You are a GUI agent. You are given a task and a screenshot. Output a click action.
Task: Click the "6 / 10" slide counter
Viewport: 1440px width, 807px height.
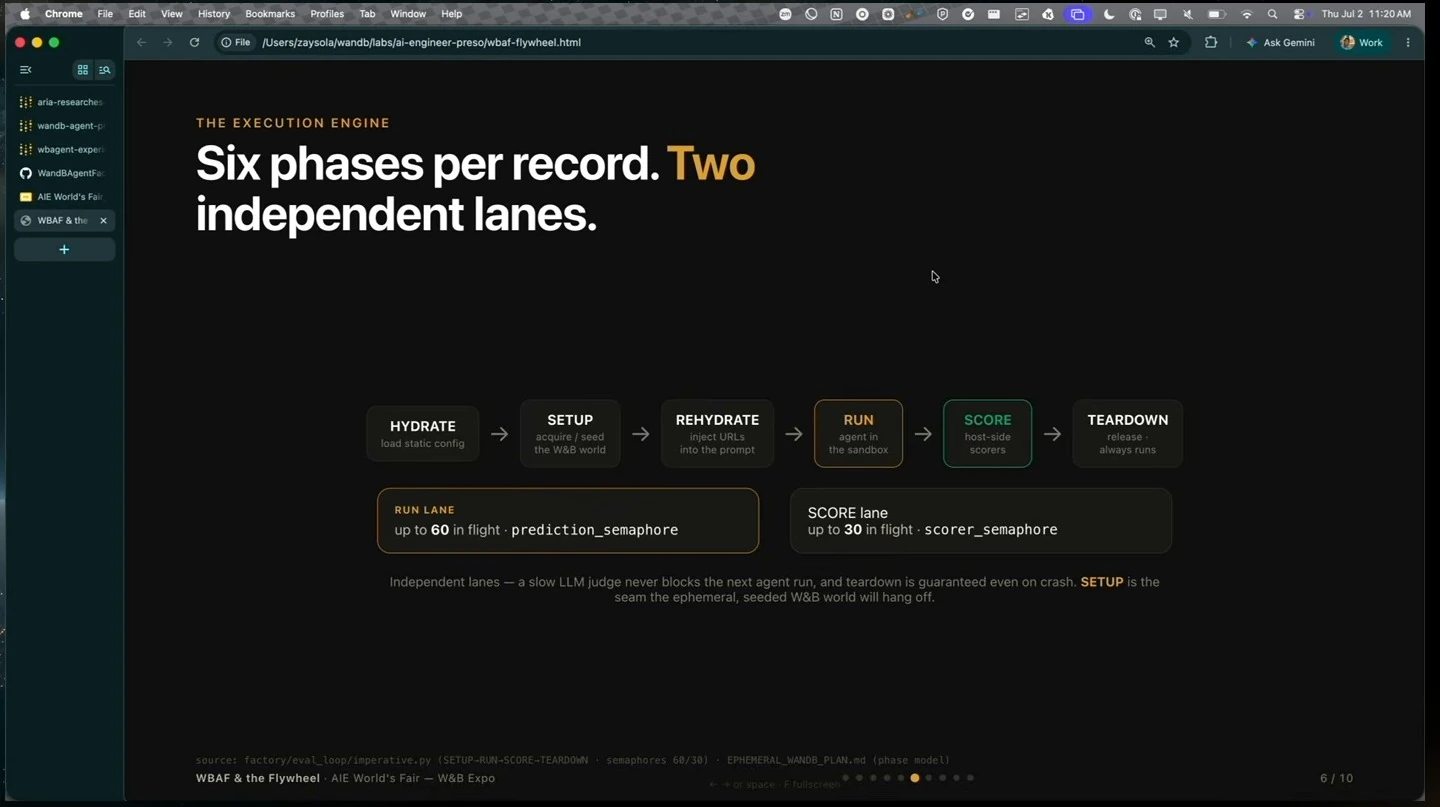click(1336, 778)
